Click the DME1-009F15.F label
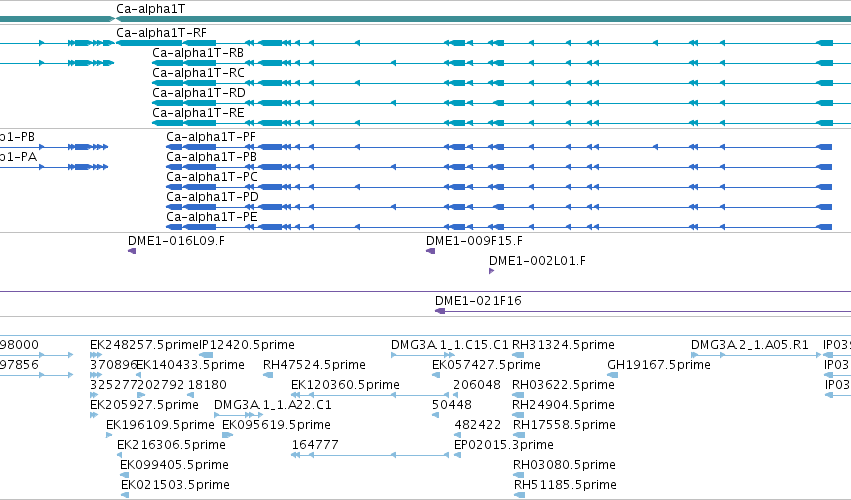851x500 pixels. [474, 241]
